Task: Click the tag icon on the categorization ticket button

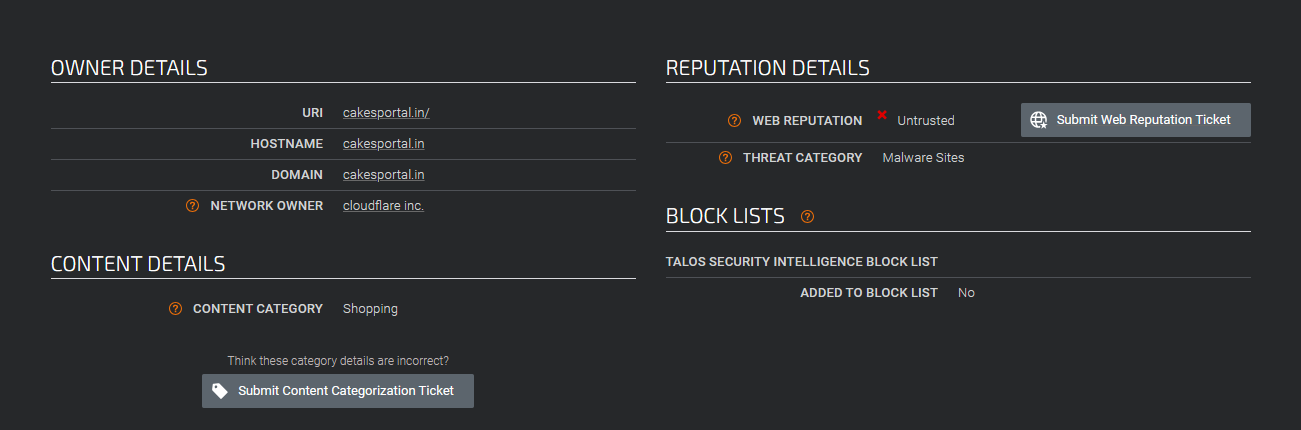Action: 220,391
